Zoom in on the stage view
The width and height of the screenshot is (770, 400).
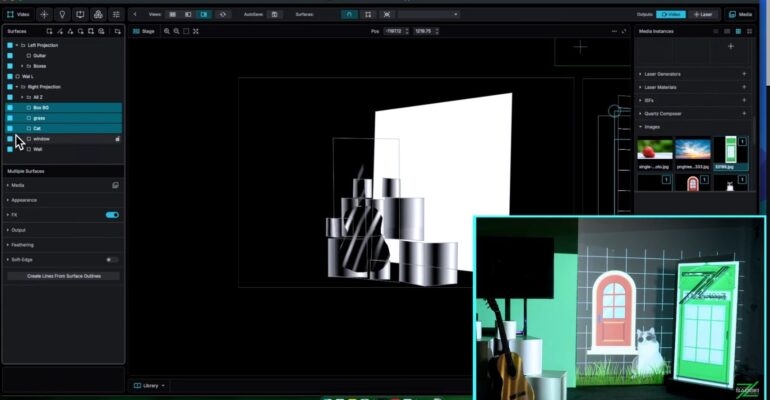pos(166,31)
